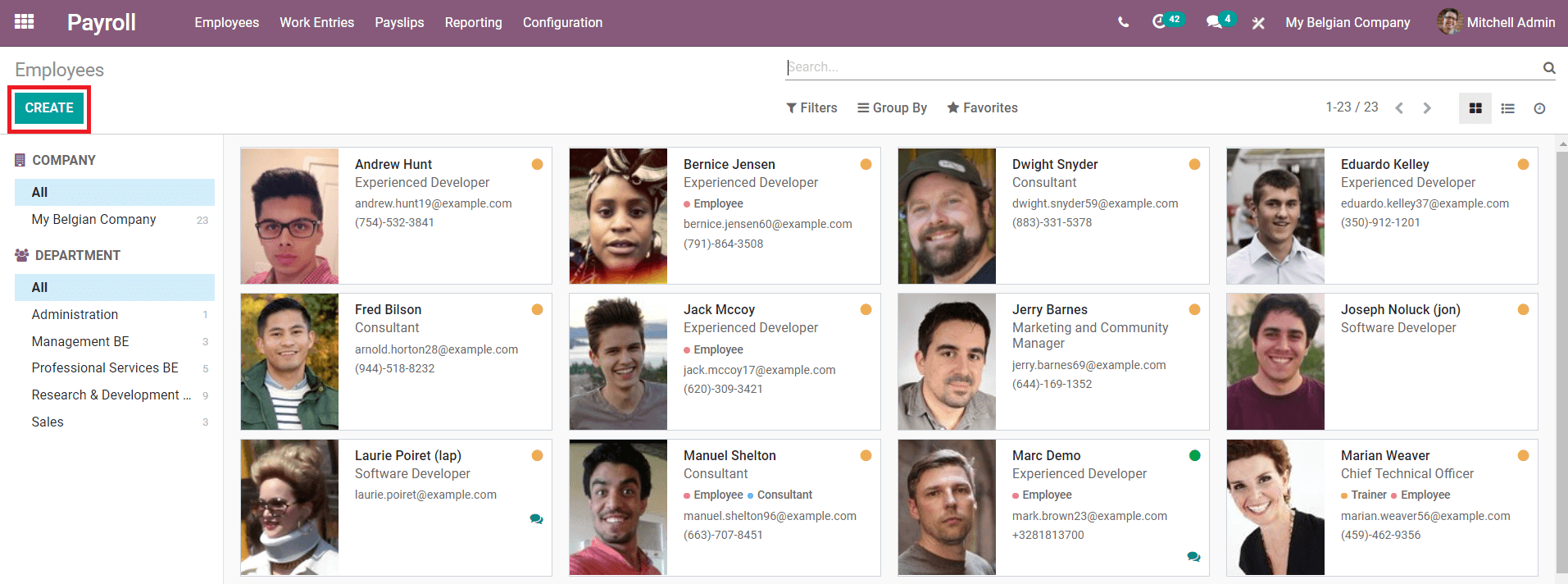Viewport: 1568px width, 584px height.
Task: Select the kanban view icon
Action: coord(1475,108)
